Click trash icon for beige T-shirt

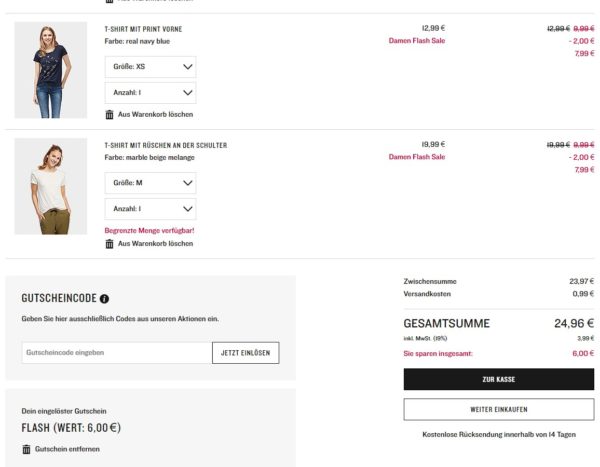click(110, 244)
